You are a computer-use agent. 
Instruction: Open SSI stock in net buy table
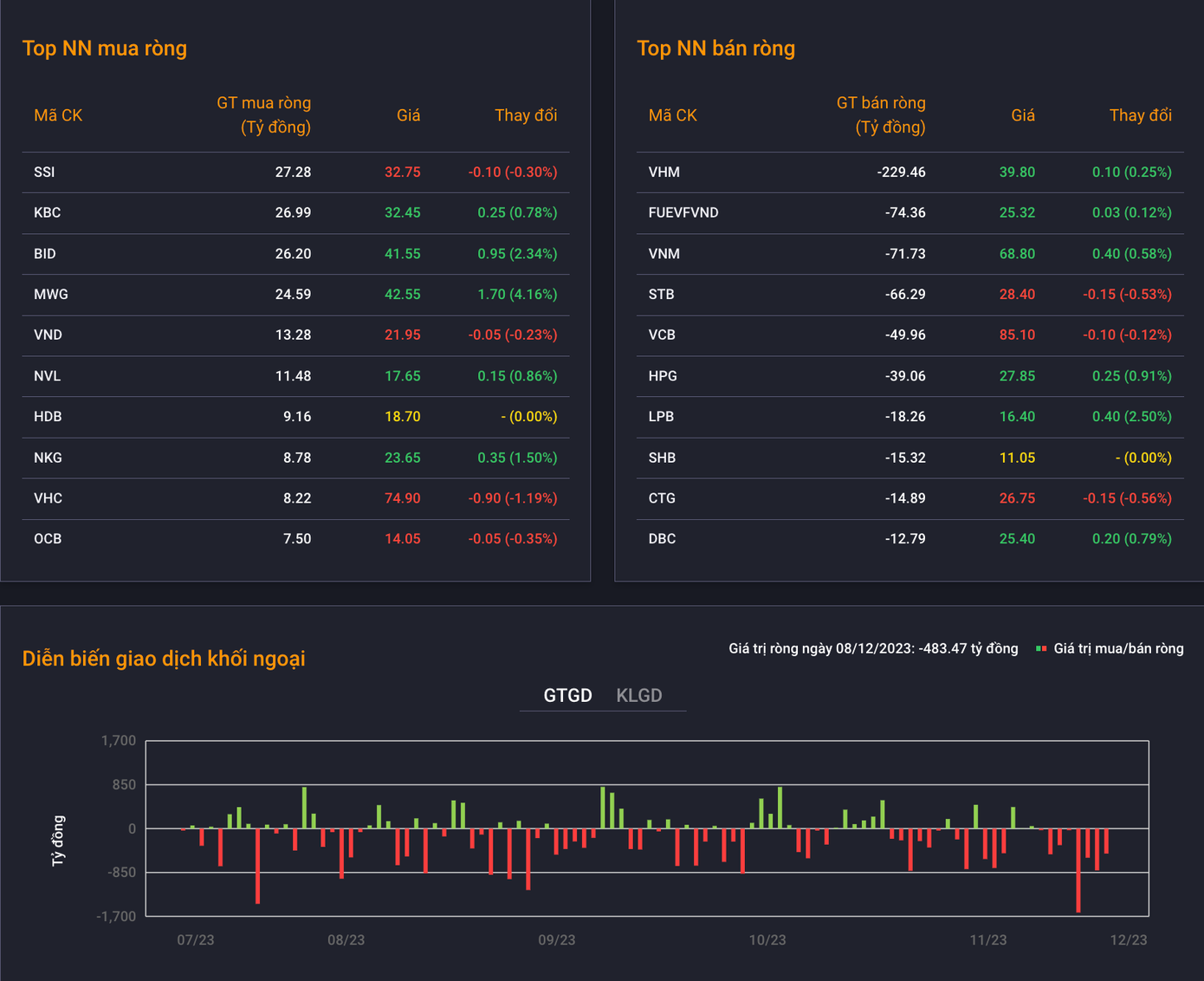click(44, 172)
